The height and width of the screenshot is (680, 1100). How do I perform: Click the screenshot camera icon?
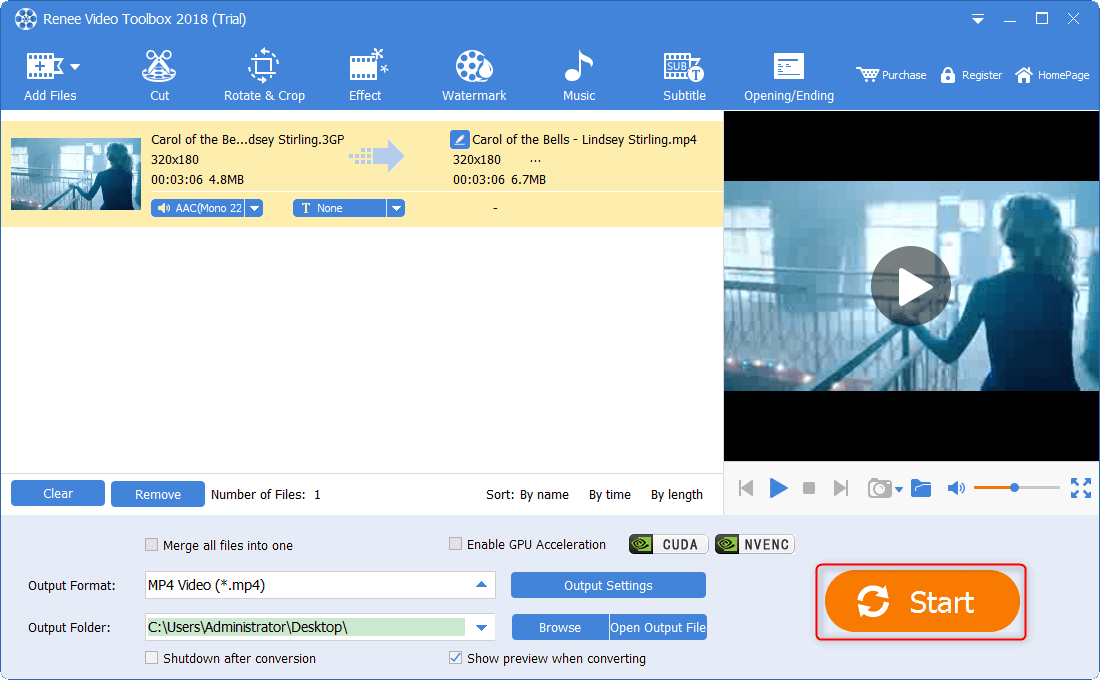click(879, 488)
